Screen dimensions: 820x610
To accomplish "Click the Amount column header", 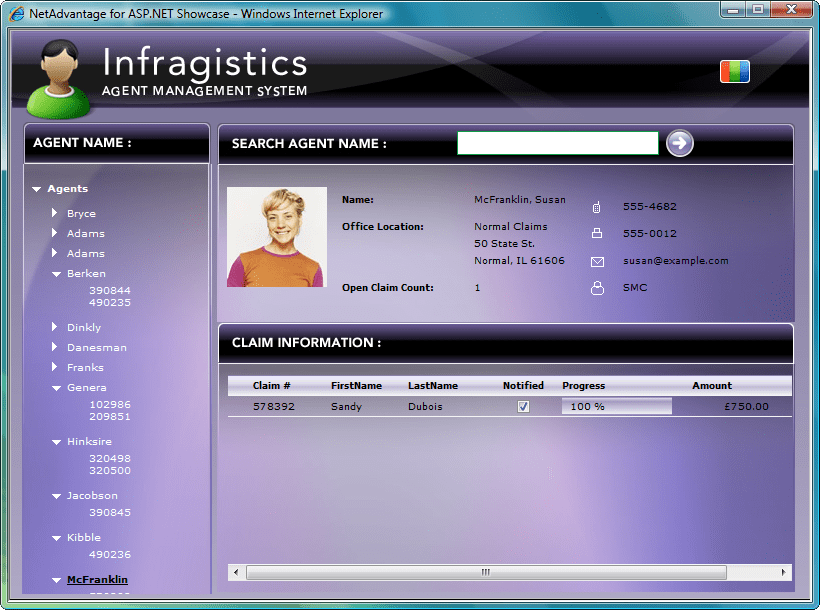I will click(711, 385).
